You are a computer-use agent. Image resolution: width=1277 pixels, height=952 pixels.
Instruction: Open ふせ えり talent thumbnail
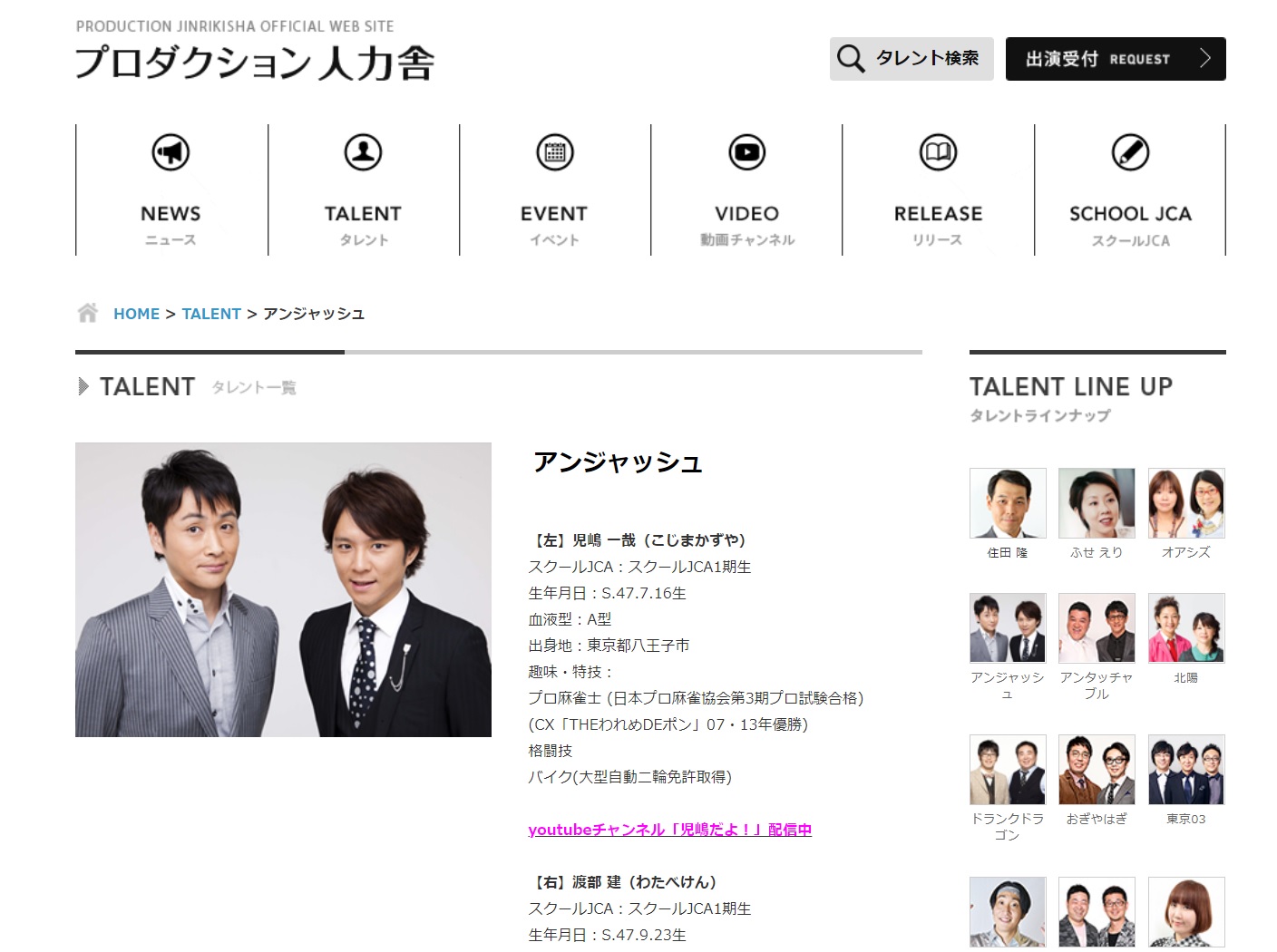tap(1097, 503)
